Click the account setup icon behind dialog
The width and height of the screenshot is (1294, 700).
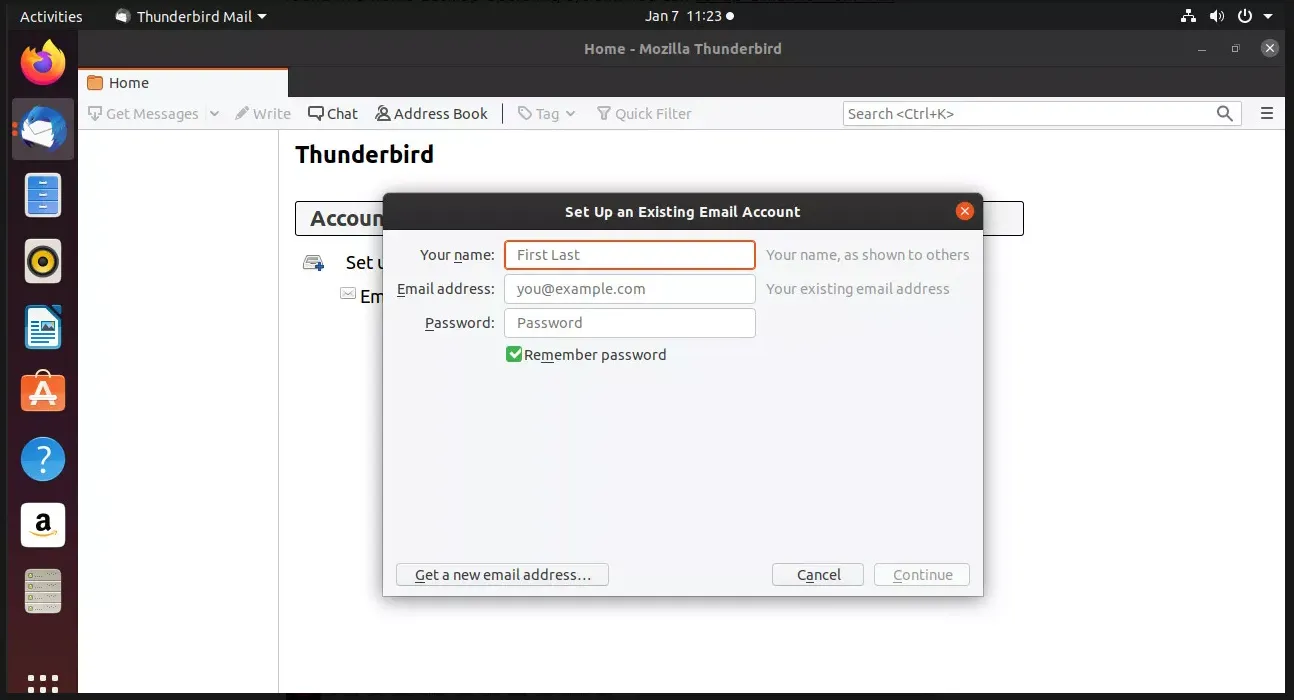313,263
